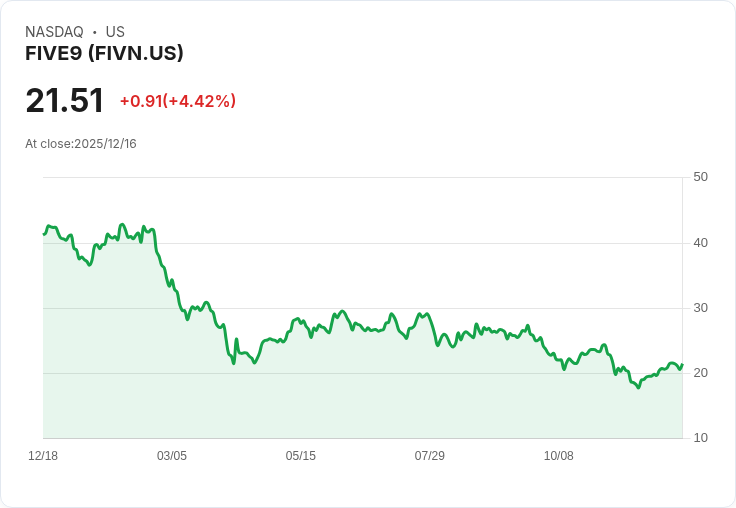Click the 50 value on price axis
736x508 pixels.
coord(700,177)
